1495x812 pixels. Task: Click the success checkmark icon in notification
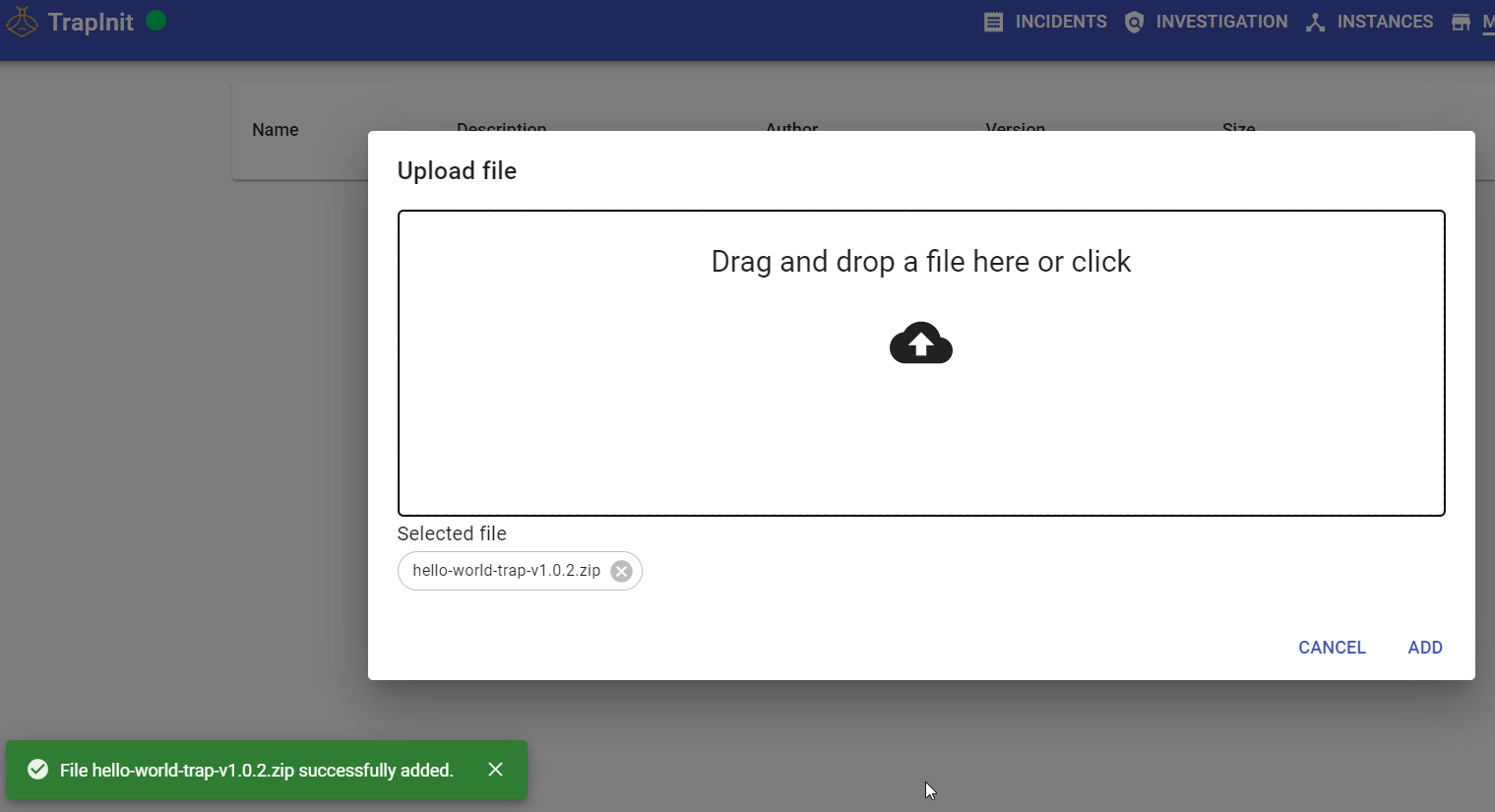pyautogui.click(x=38, y=770)
